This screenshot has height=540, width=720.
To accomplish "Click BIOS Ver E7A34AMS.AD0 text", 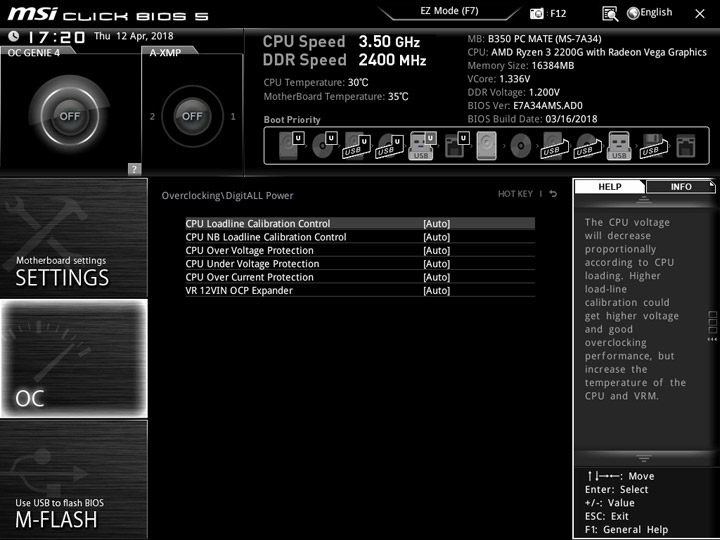I will (x=525, y=106).
